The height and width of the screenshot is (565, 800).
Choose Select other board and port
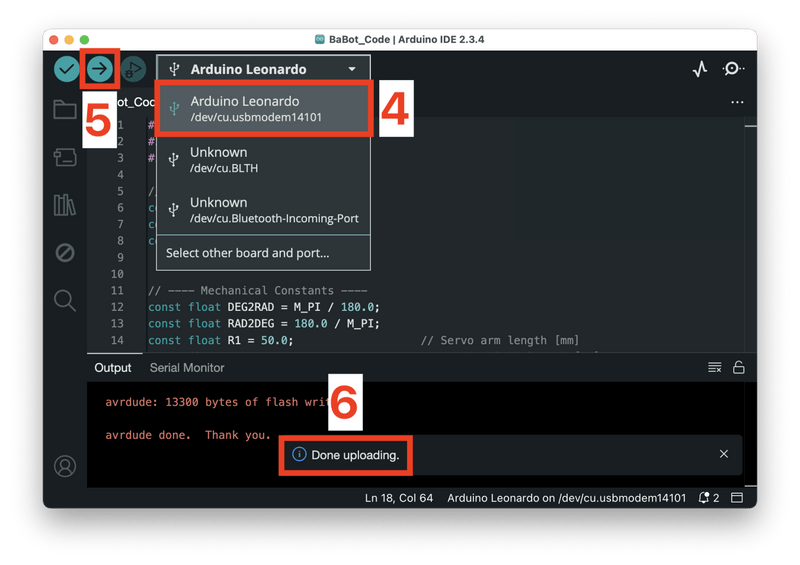click(x=264, y=253)
